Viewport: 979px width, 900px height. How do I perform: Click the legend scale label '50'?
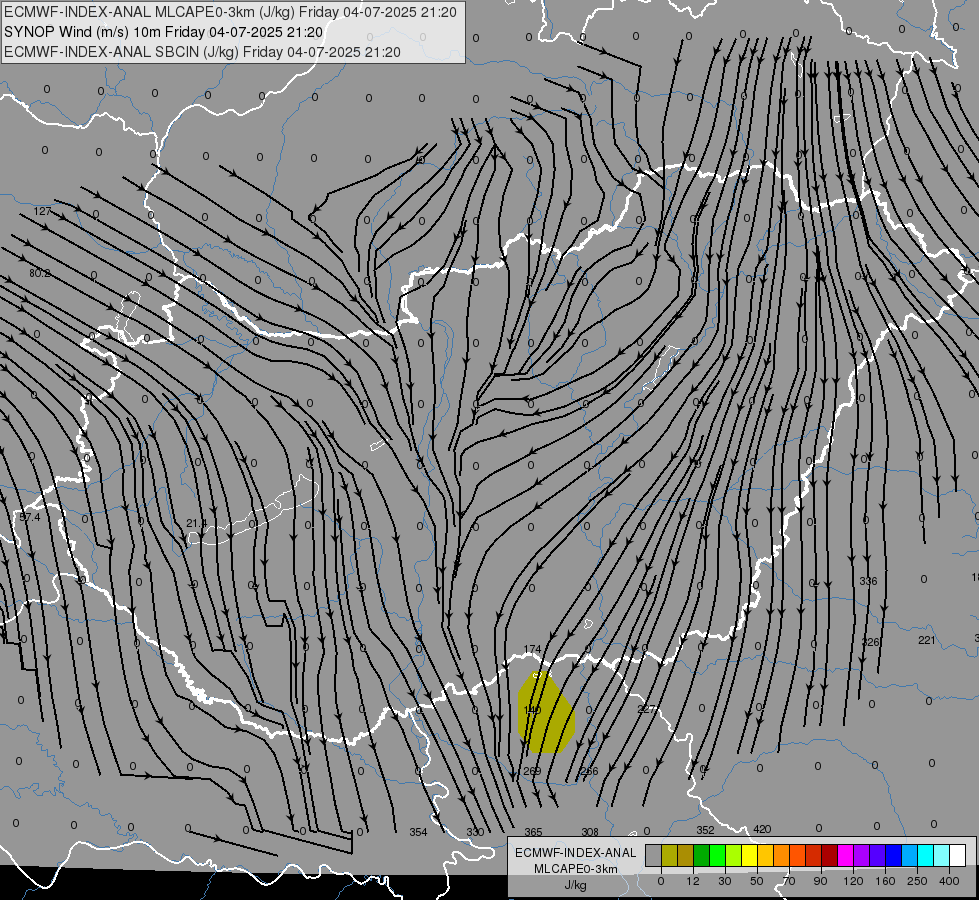757,881
